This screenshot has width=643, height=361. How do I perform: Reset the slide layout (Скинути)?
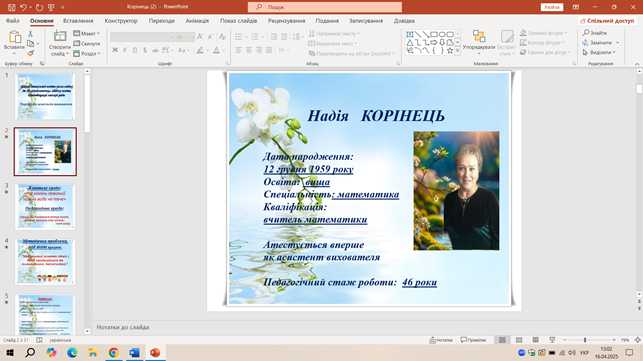[x=87, y=43]
